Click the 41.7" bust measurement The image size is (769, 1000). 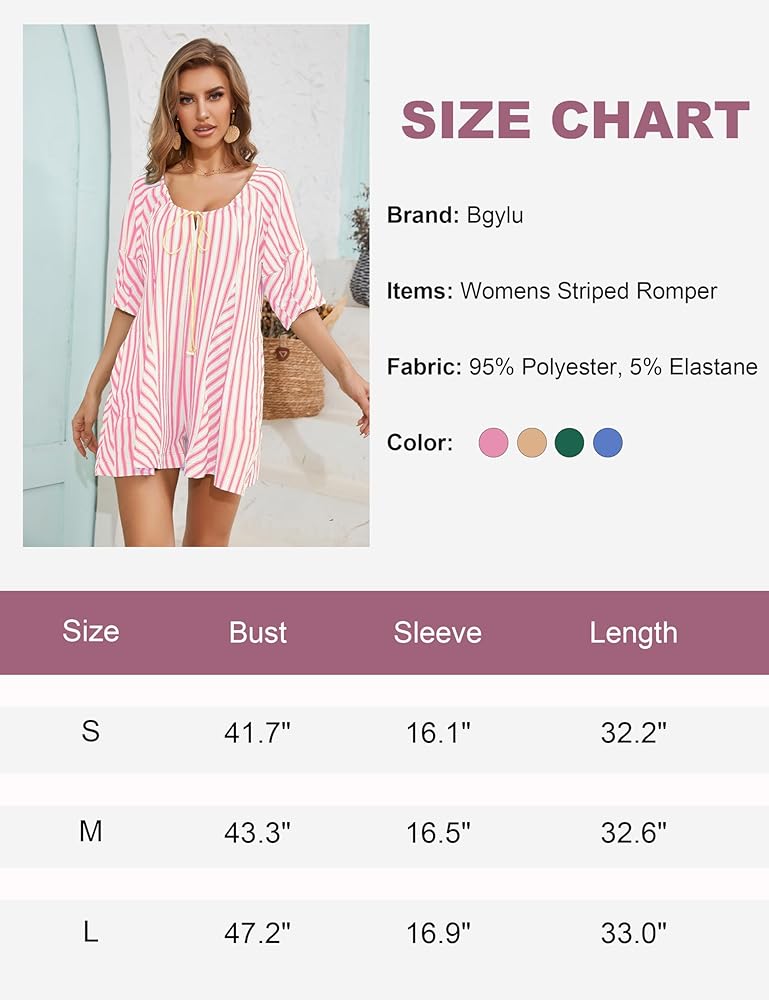point(258,733)
